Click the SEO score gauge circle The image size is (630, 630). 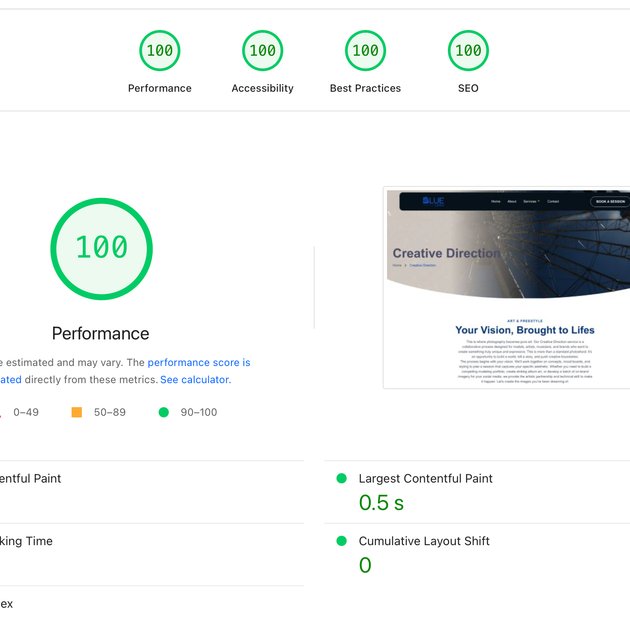click(x=468, y=51)
